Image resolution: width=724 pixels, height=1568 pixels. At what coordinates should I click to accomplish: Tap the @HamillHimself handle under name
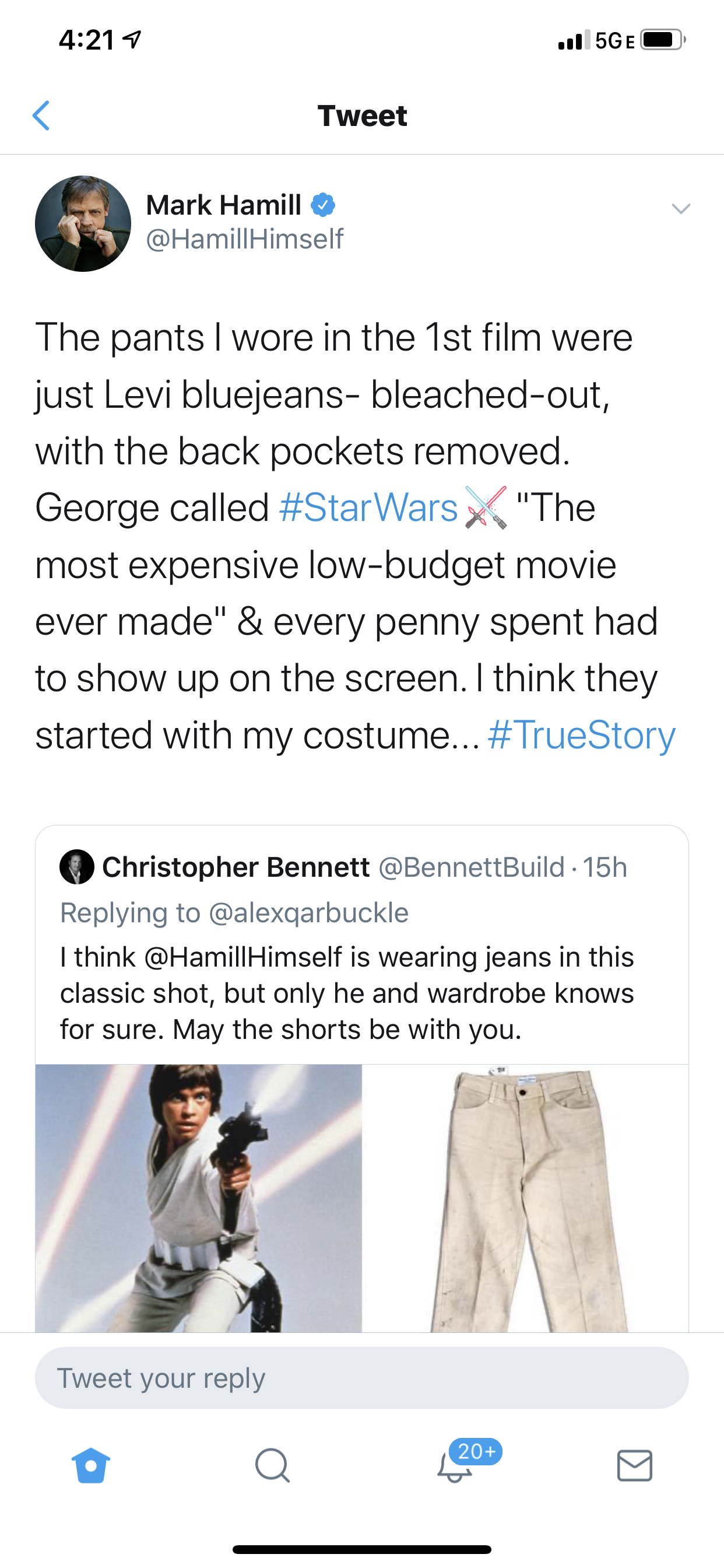click(x=245, y=239)
